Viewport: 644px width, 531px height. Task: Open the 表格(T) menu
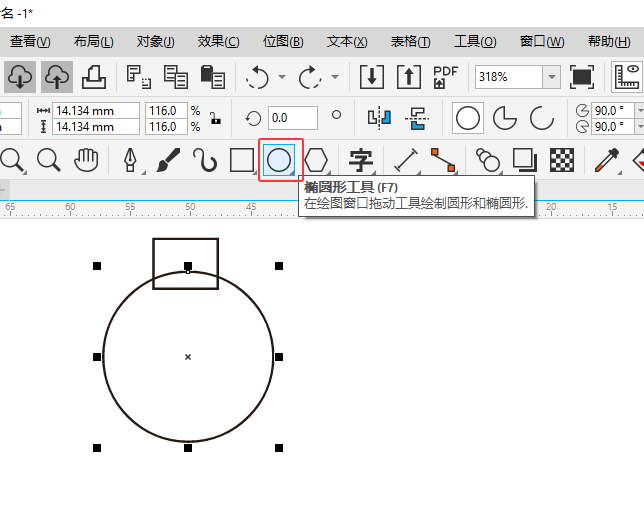(x=410, y=41)
